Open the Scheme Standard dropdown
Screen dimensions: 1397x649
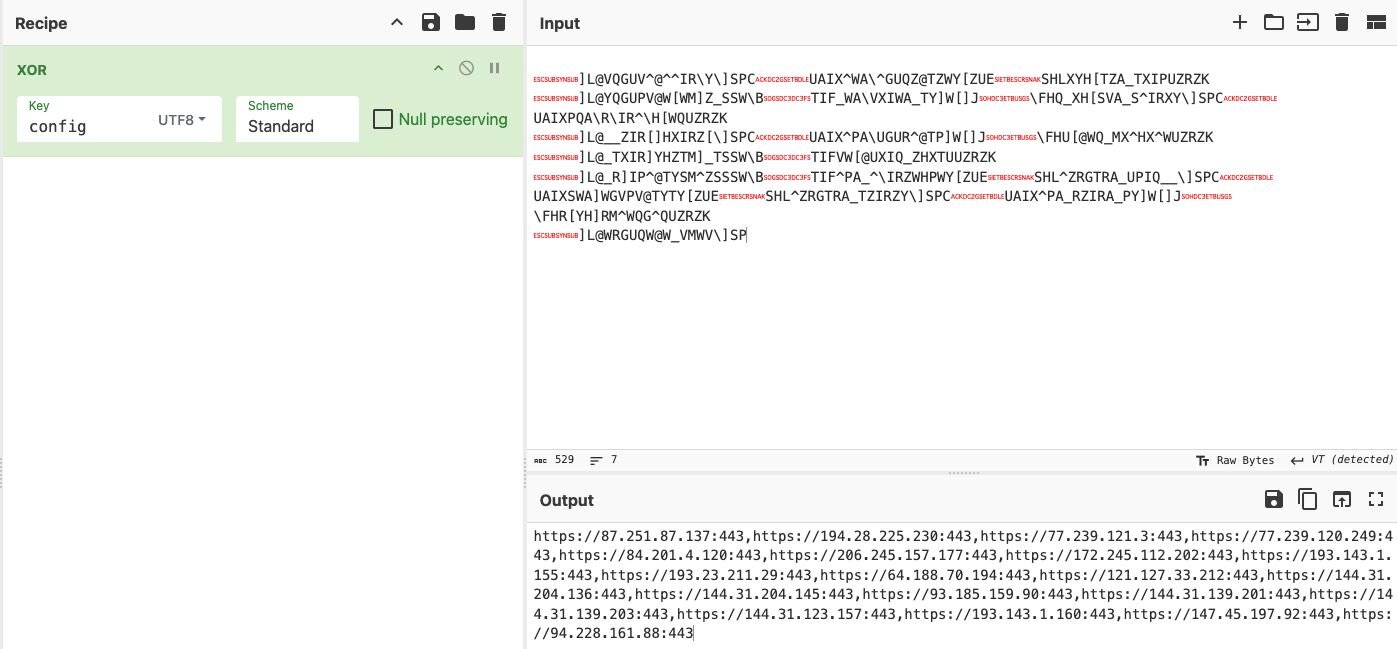click(296, 126)
